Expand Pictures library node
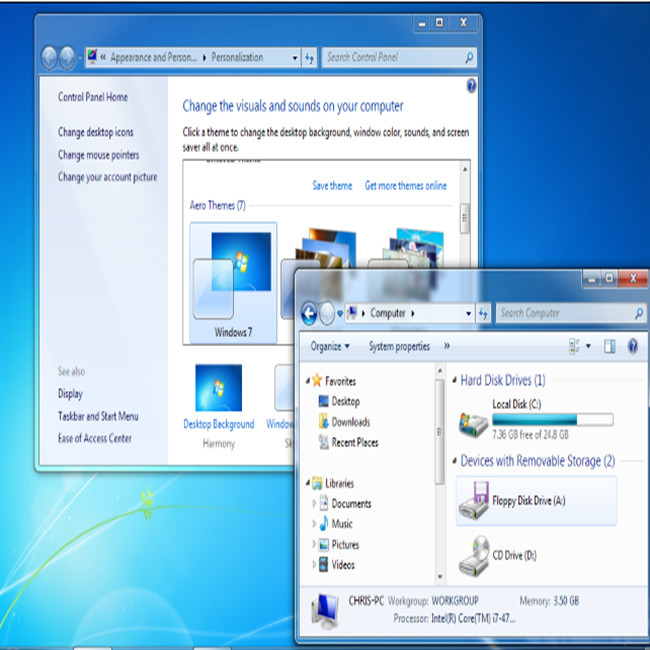The image size is (650, 650). pos(314,544)
